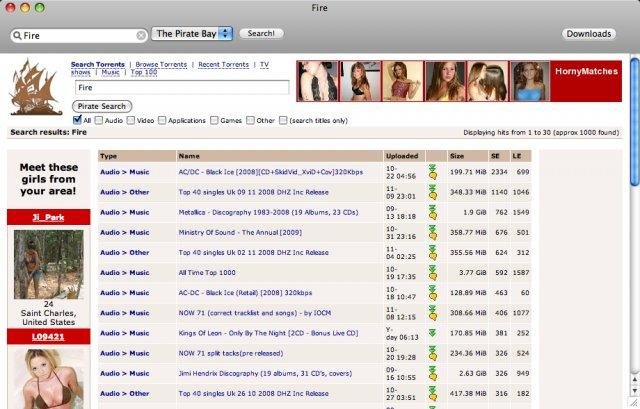This screenshot has height=409, width=640.
Task: Click the Uploaded column header
Action: [x=402, y=156]
